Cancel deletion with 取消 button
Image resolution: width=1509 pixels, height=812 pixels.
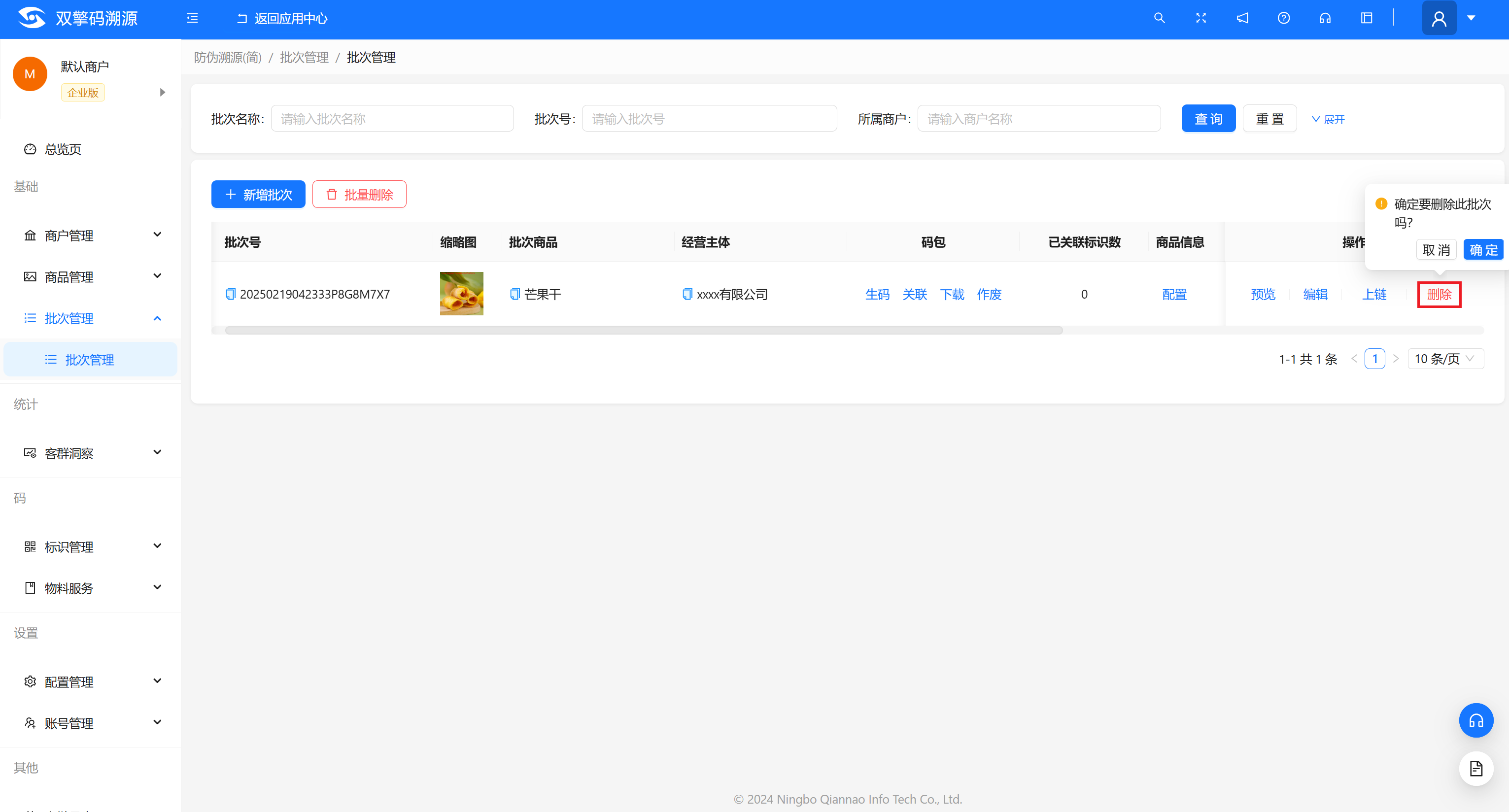[1436, 250]
